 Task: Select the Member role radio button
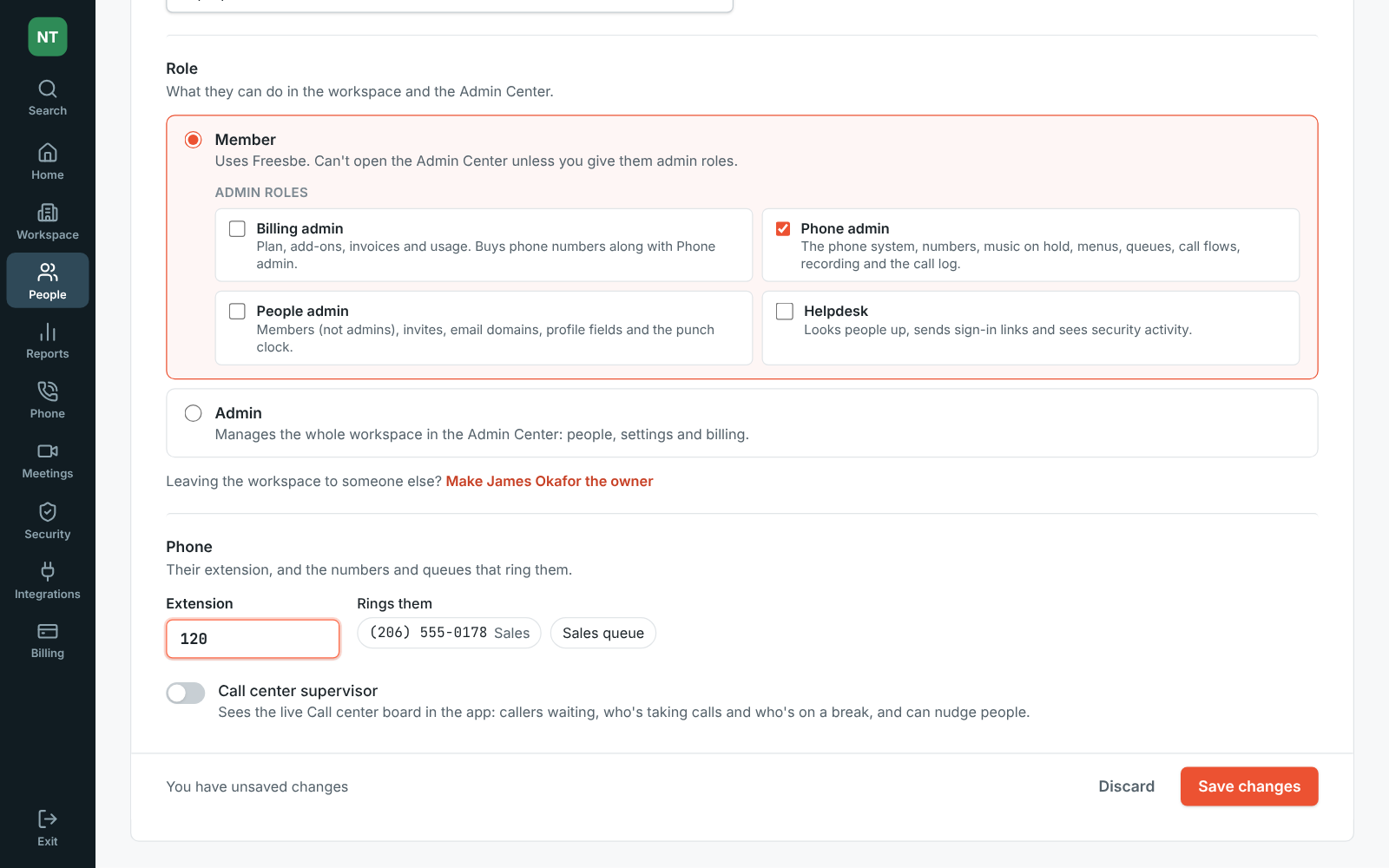[x=194, y=140]
